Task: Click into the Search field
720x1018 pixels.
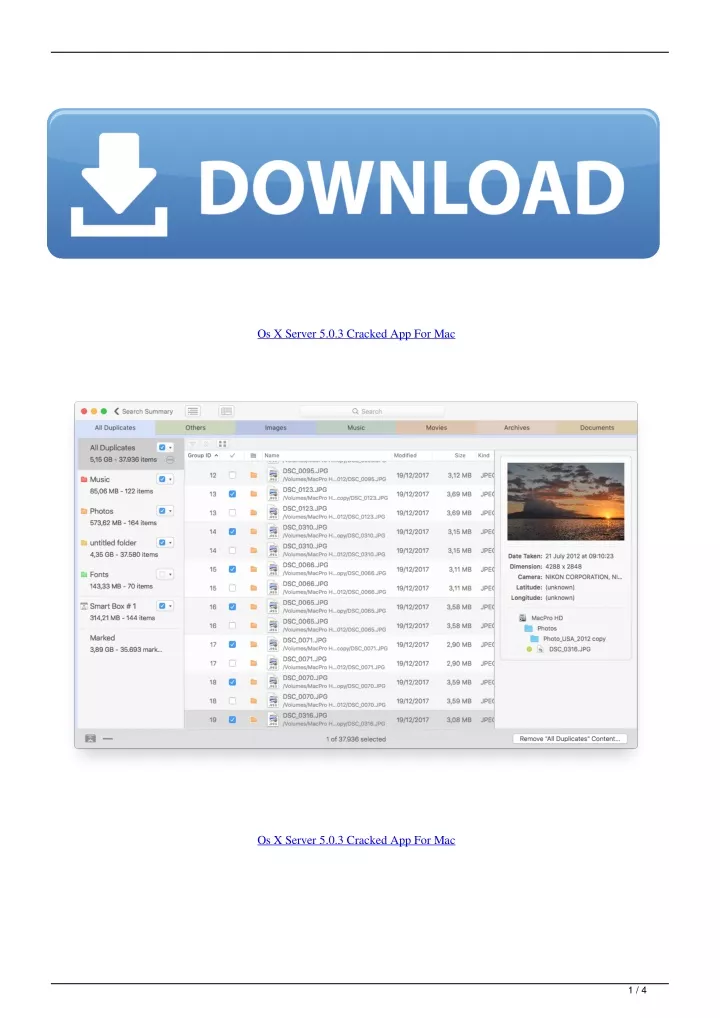Action: tap(372, 412)
